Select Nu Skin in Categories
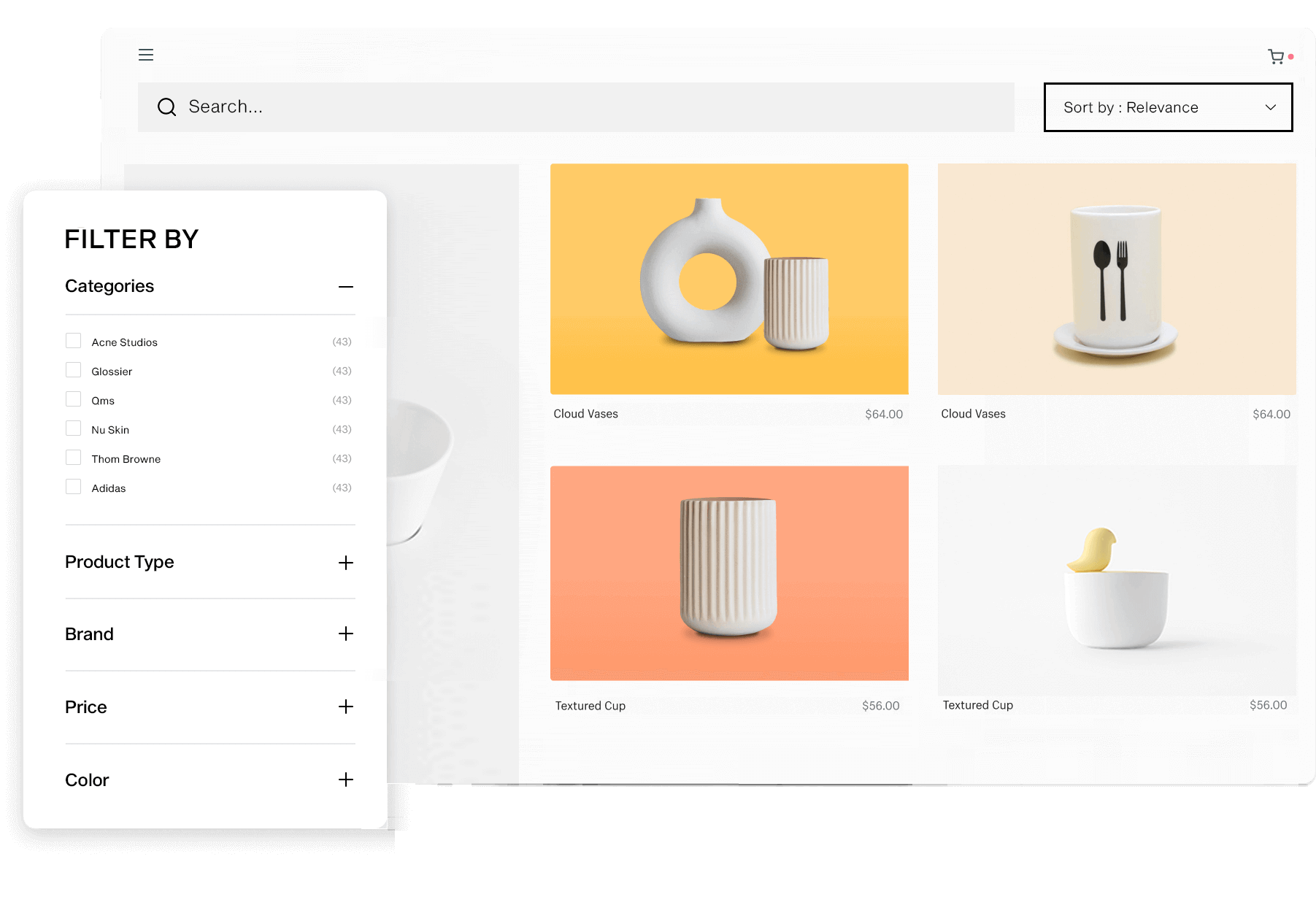Screen dimensions: 1316x916 coord(73,428)
